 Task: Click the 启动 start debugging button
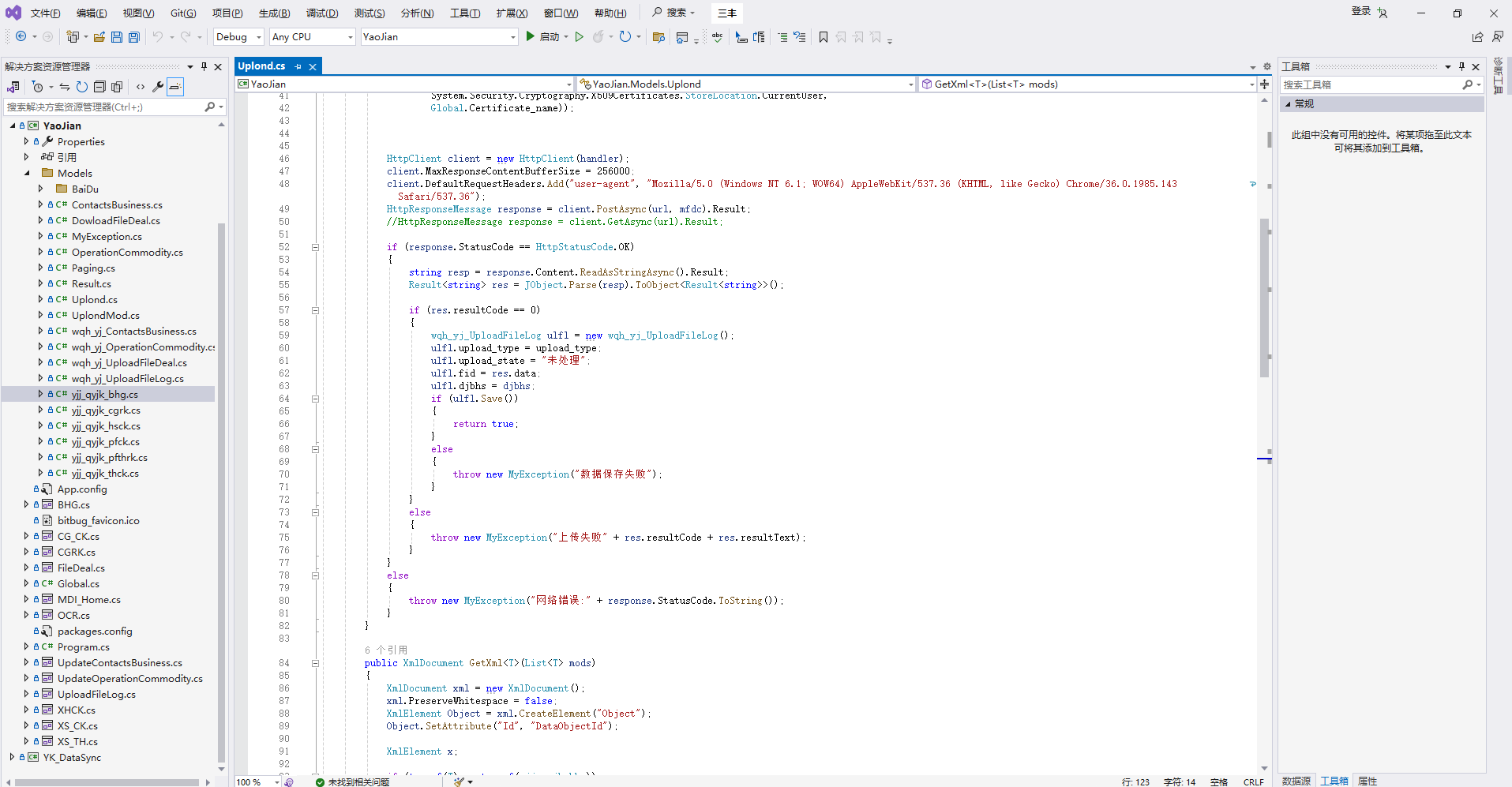click(542, 36)
